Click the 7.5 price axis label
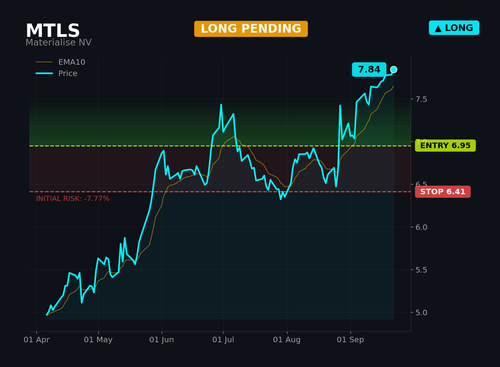 coord(421,99)
